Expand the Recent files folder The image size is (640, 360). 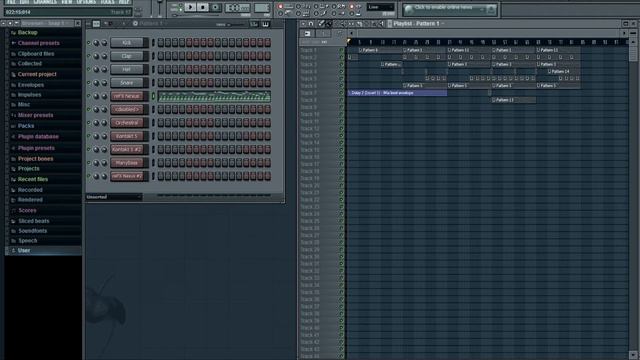[33, 180]
